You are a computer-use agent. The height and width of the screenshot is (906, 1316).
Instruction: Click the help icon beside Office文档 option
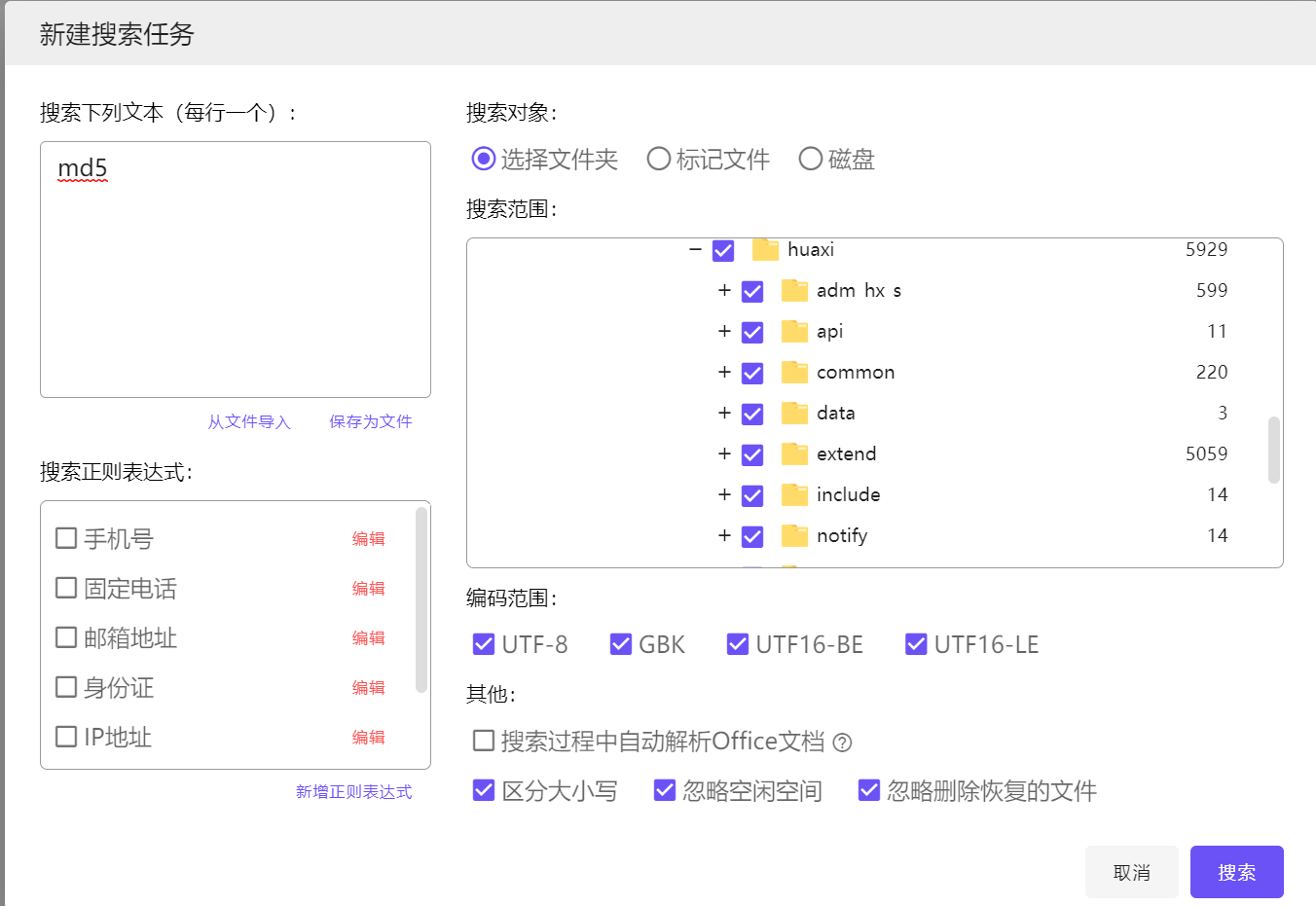click(x=843, y=743)
